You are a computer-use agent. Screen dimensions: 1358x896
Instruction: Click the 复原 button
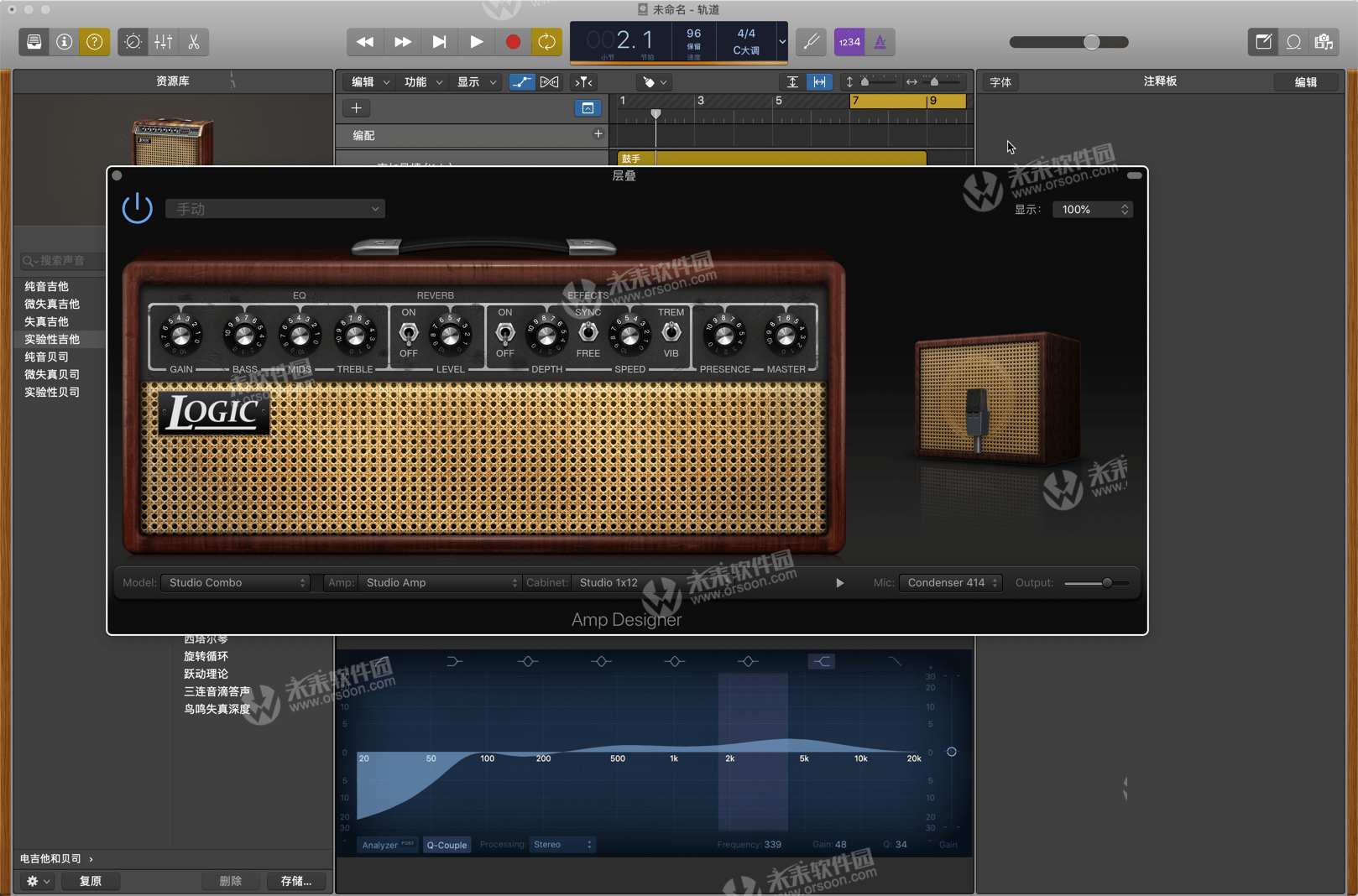(x=91, y=881)
